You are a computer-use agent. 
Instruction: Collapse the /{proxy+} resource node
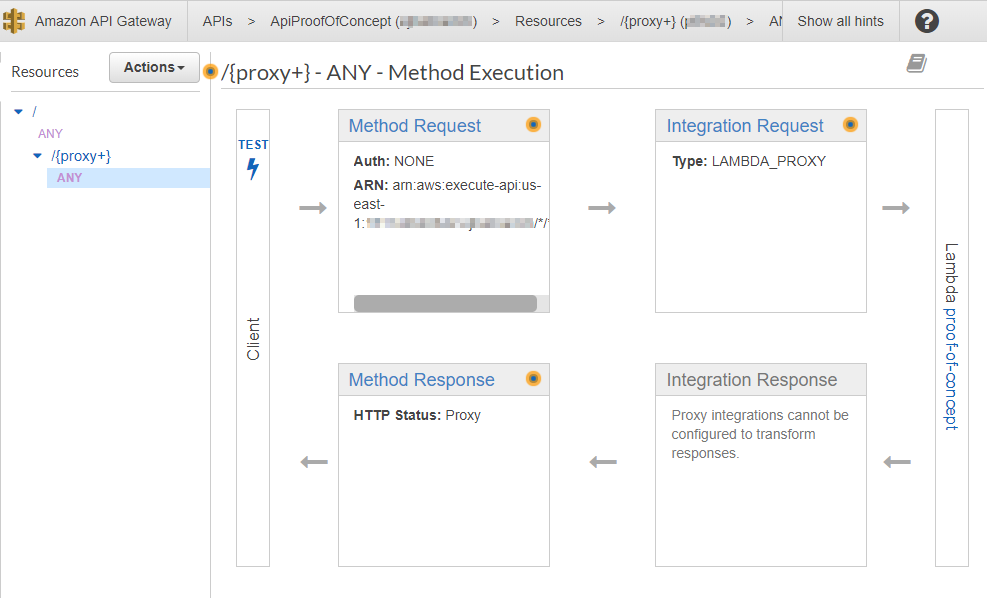tap(36, 155)
